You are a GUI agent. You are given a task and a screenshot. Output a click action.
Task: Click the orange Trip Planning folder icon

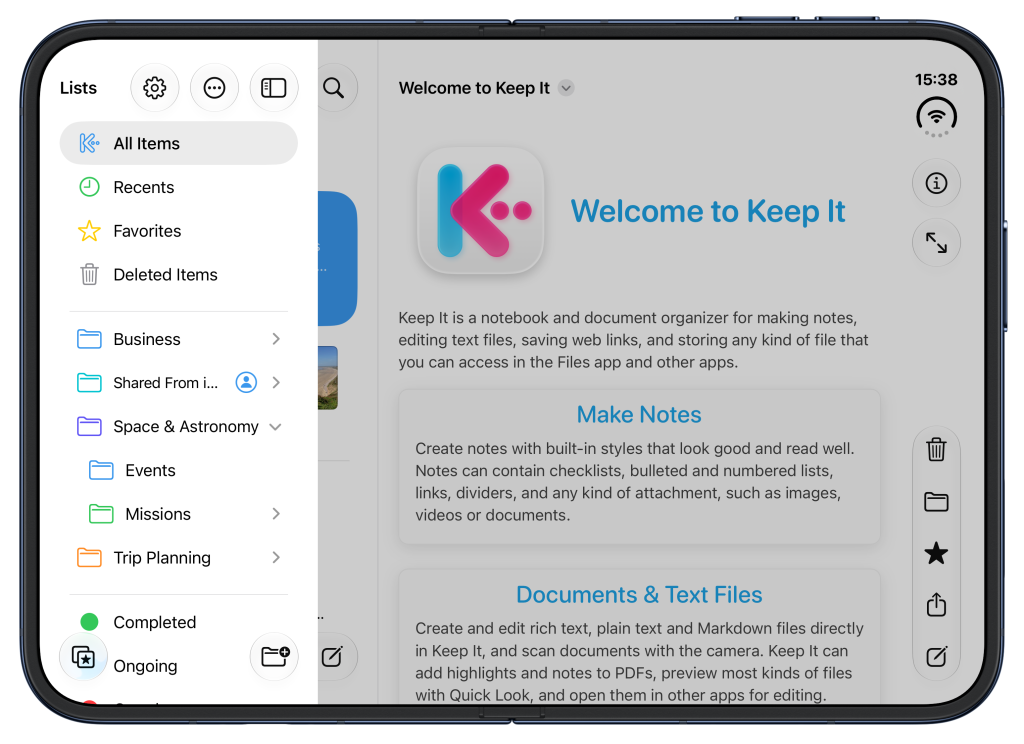89,558
